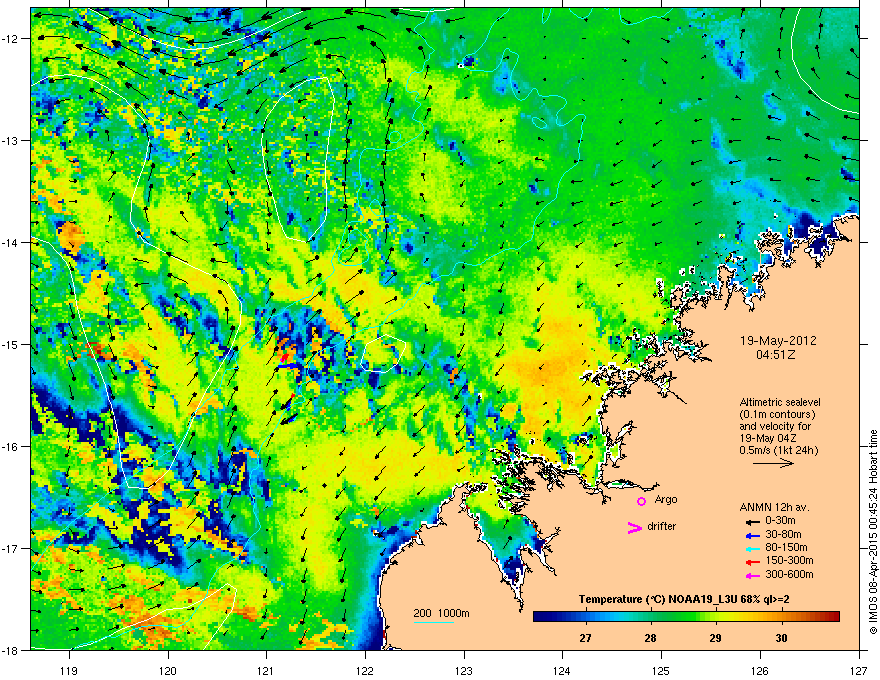The image size is (880, 680).
Task: Click the colorbar tick label 30
Action: click(781, 638)
